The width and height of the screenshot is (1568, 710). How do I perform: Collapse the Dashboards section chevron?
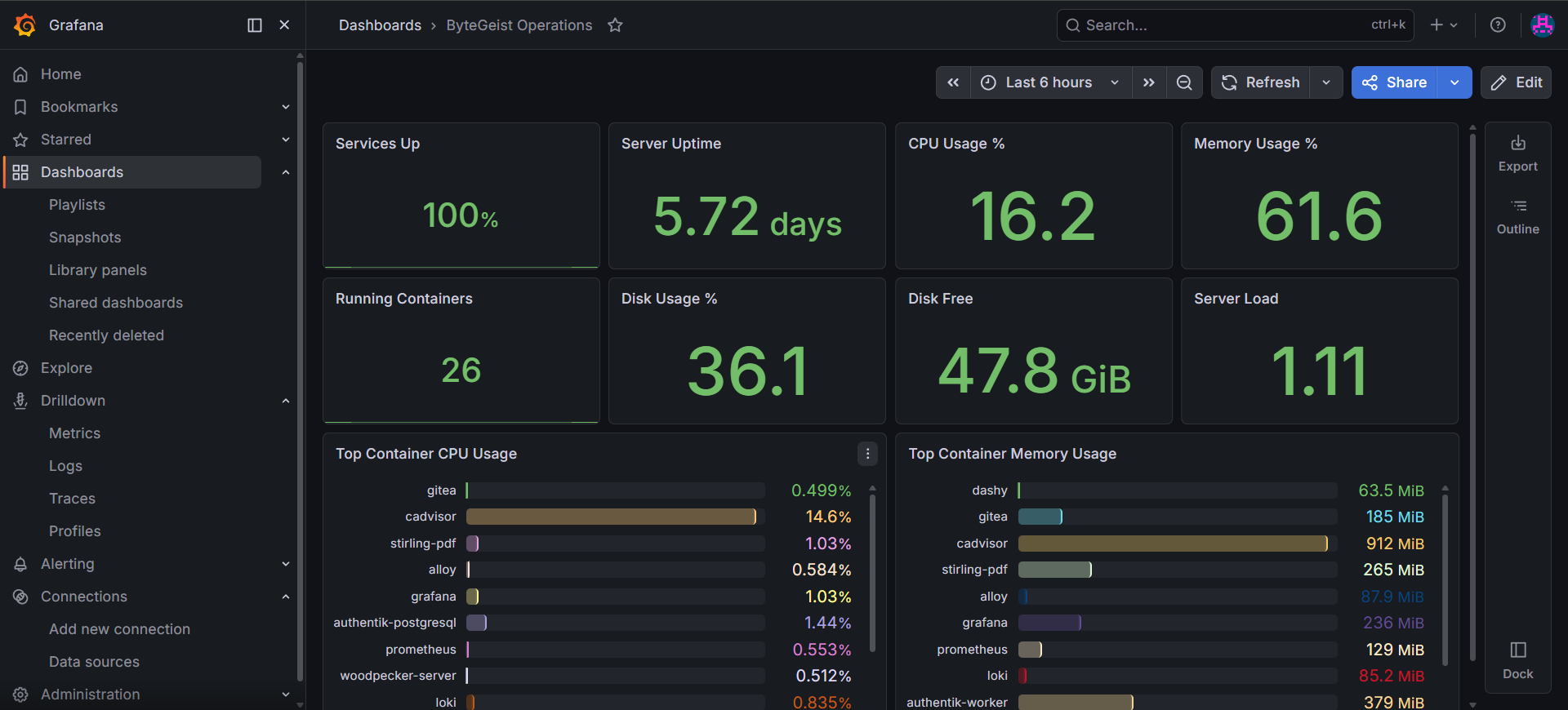point(286,172)
